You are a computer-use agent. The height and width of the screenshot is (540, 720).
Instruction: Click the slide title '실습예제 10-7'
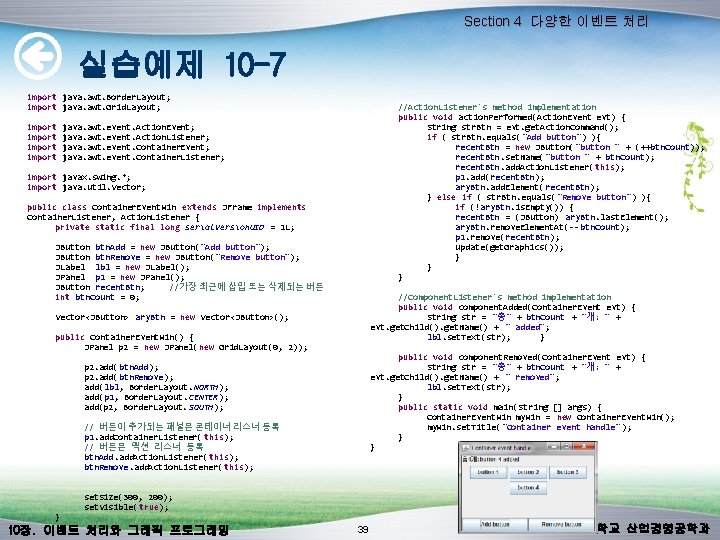tap(183, 64)
